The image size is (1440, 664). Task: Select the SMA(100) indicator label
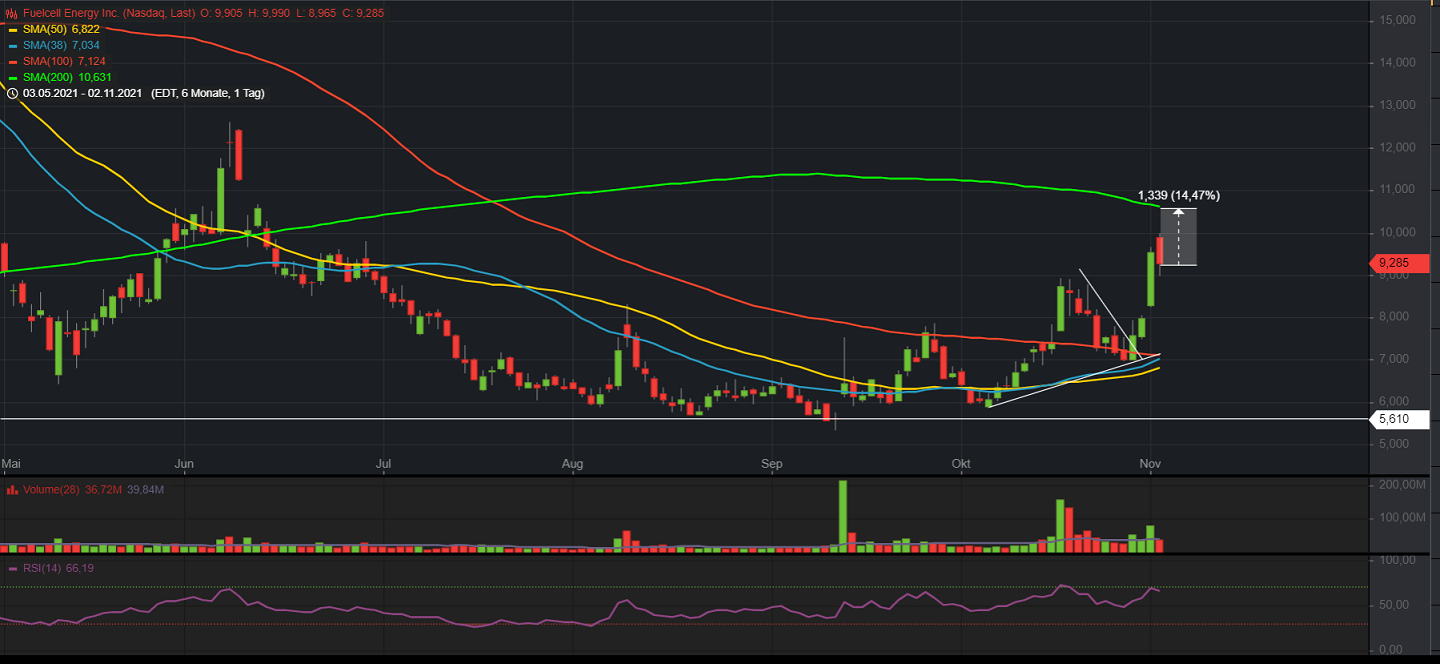click(x=46, y=61)
